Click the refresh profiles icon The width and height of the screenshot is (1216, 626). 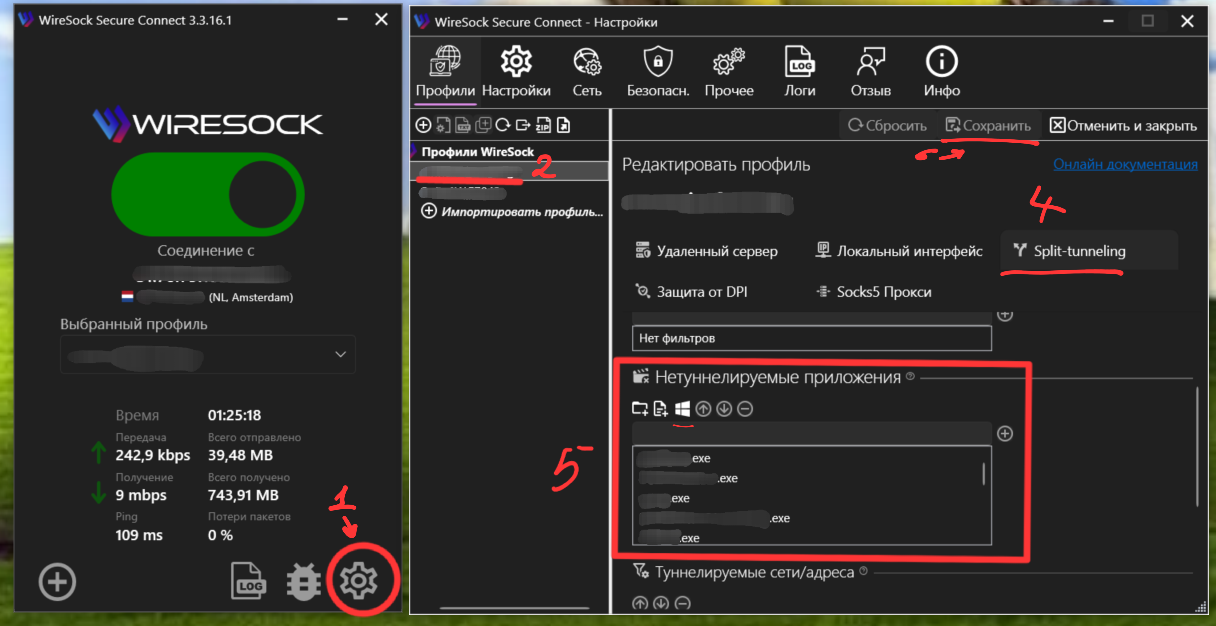(503, 125)
